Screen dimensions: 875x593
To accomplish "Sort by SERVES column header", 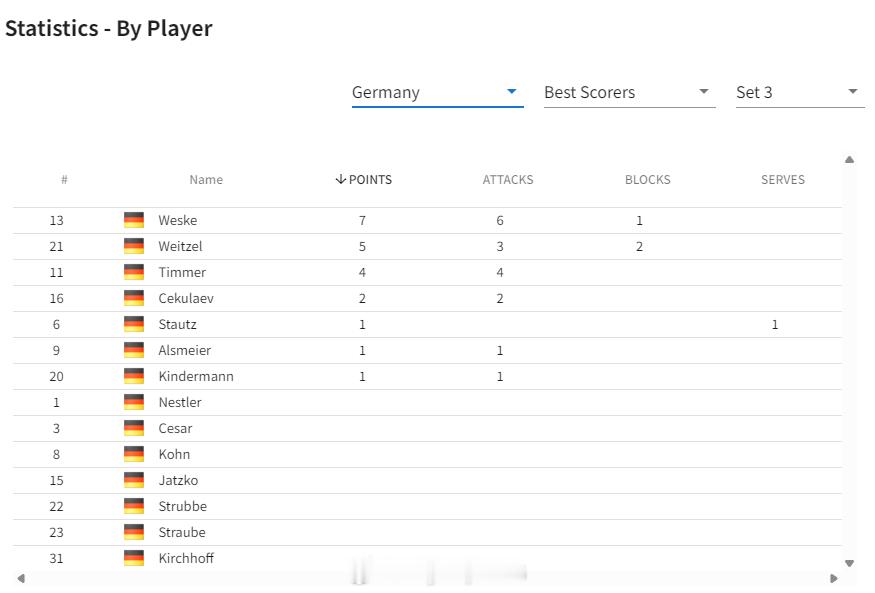I will point(782,180).
